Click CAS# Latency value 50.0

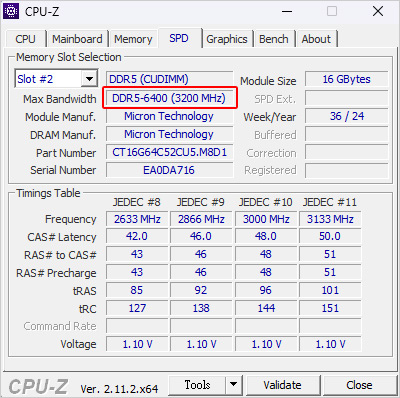330,236
